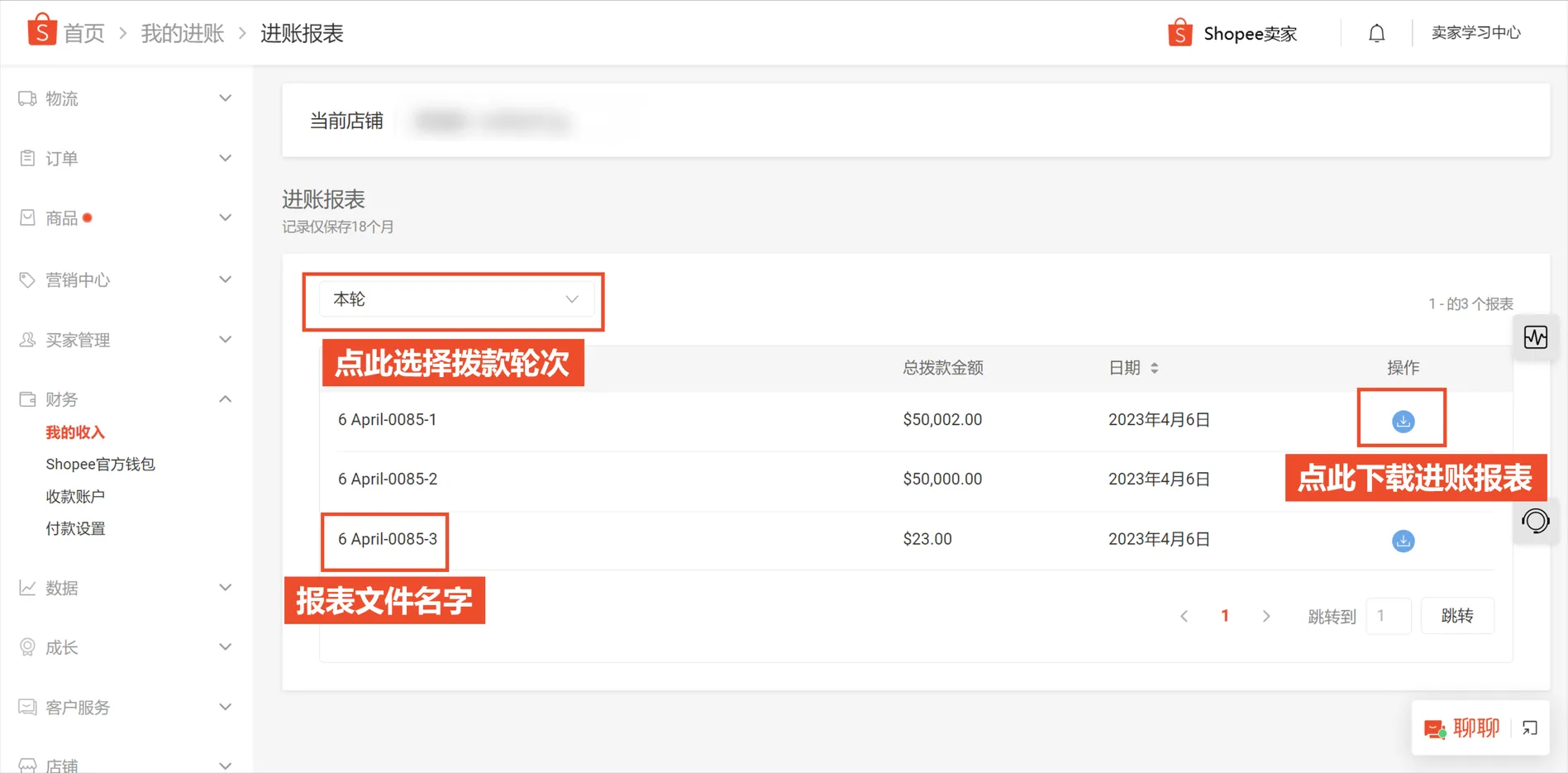Click the Shopee logo beside 首页
The image size is (1568, 773).
click(41, 31)
